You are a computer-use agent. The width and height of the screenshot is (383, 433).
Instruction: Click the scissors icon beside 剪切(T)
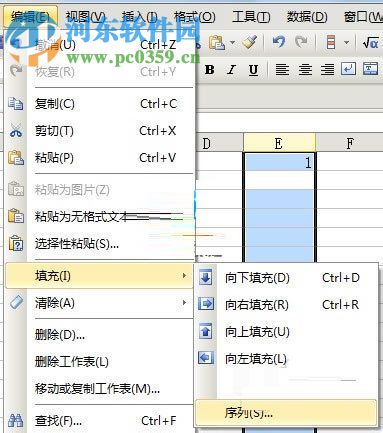pos(16,130)
